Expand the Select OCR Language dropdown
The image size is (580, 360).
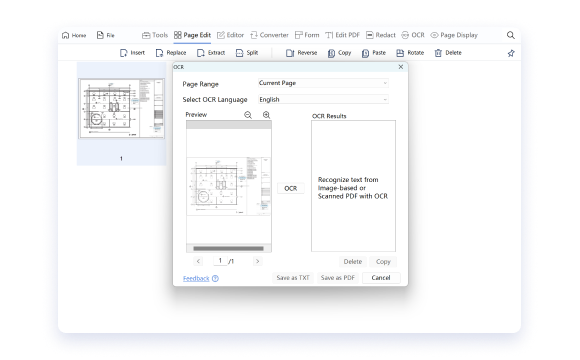tap(323, 100)
